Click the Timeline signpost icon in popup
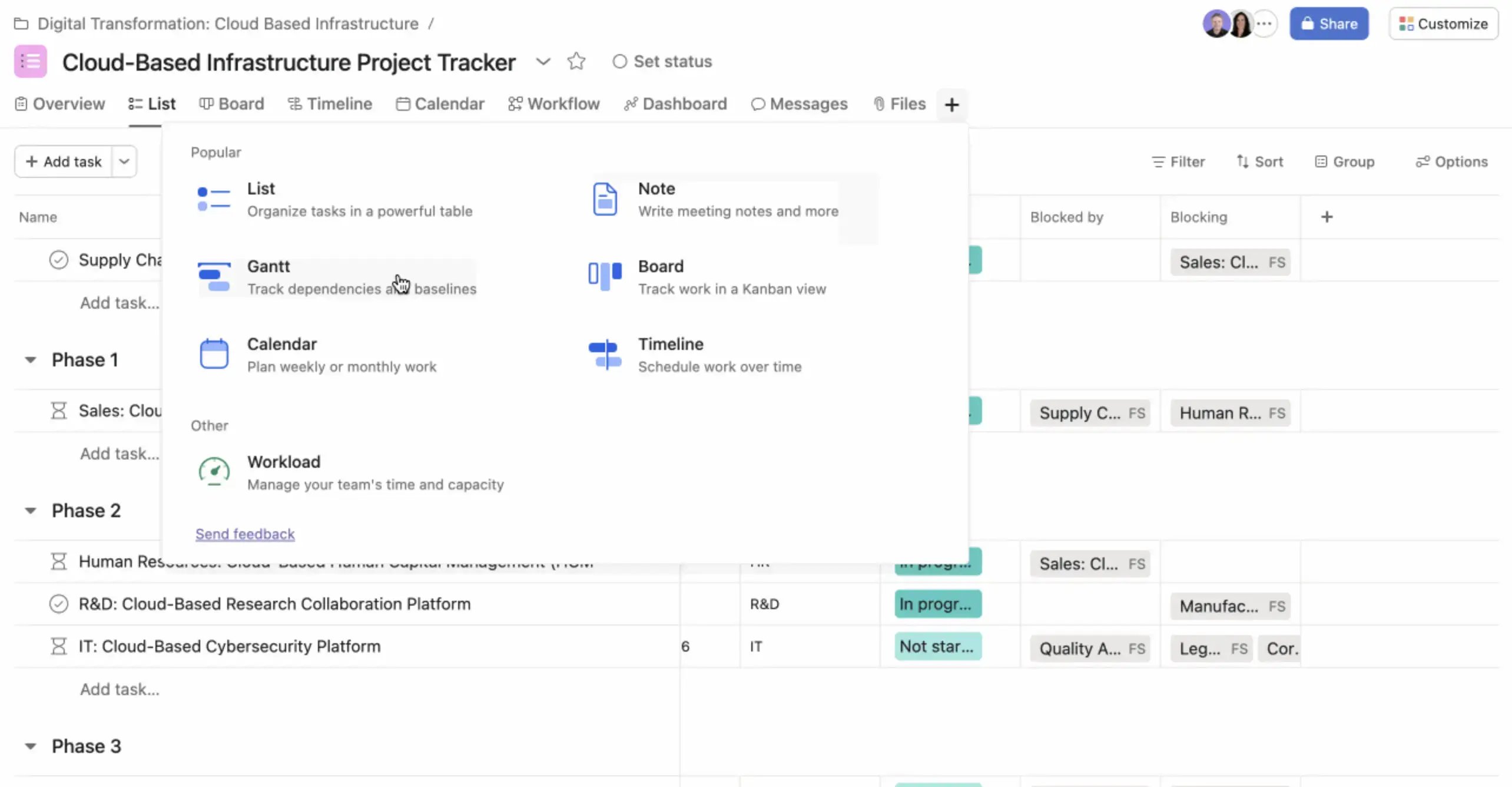Image resolution: width=1512 pixels, height=787 pixels. click(605, 355)
